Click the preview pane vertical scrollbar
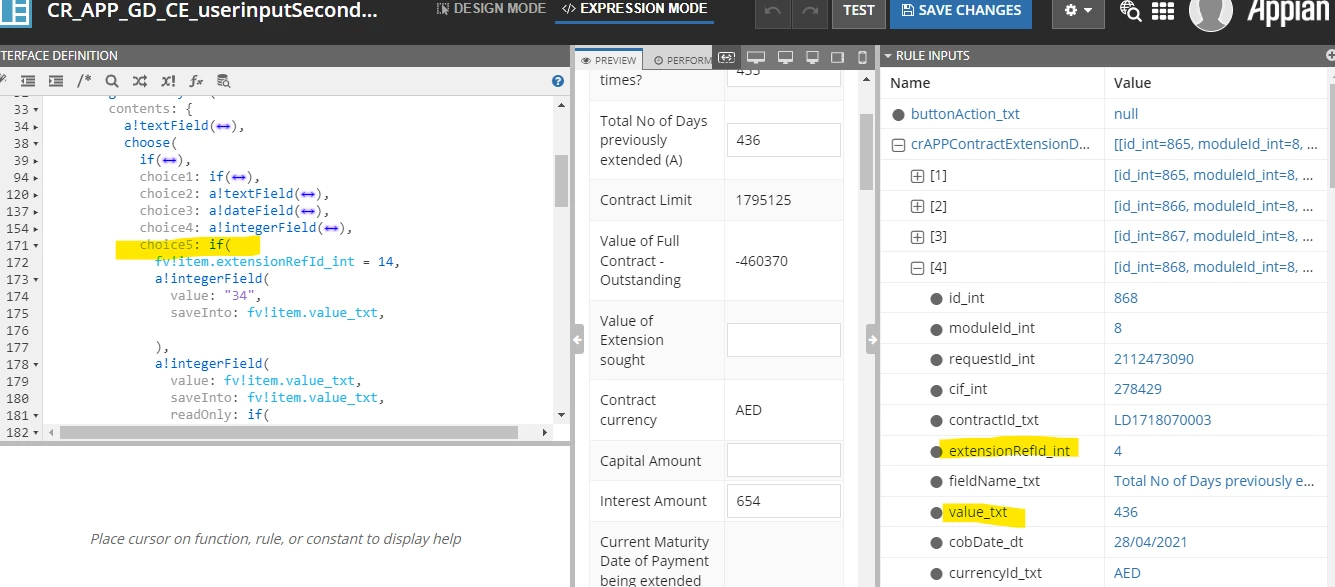The width and height of the screenshot is (1335, 587). click(x=866, y=150)
